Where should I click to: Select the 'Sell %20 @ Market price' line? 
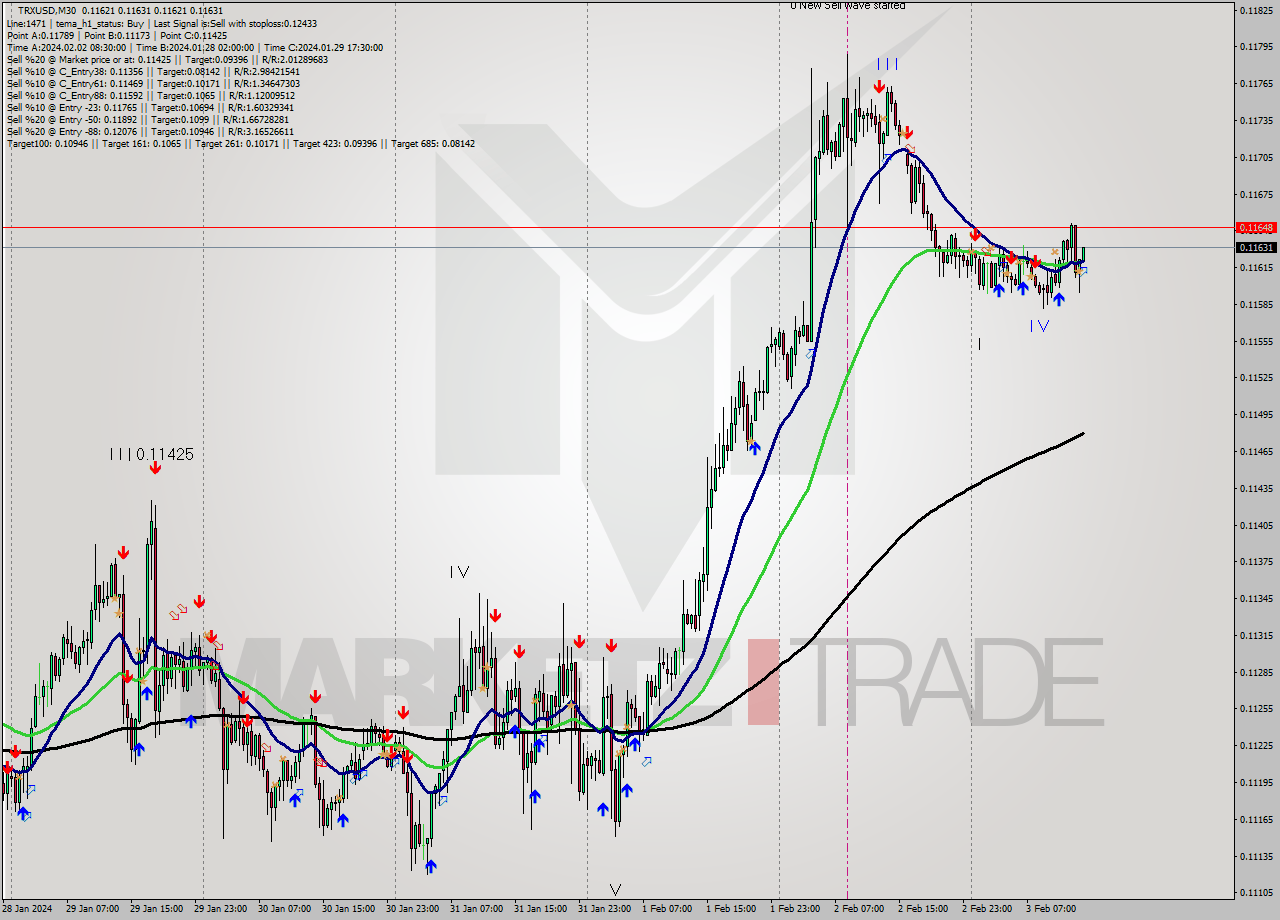(x=167, y=59)
